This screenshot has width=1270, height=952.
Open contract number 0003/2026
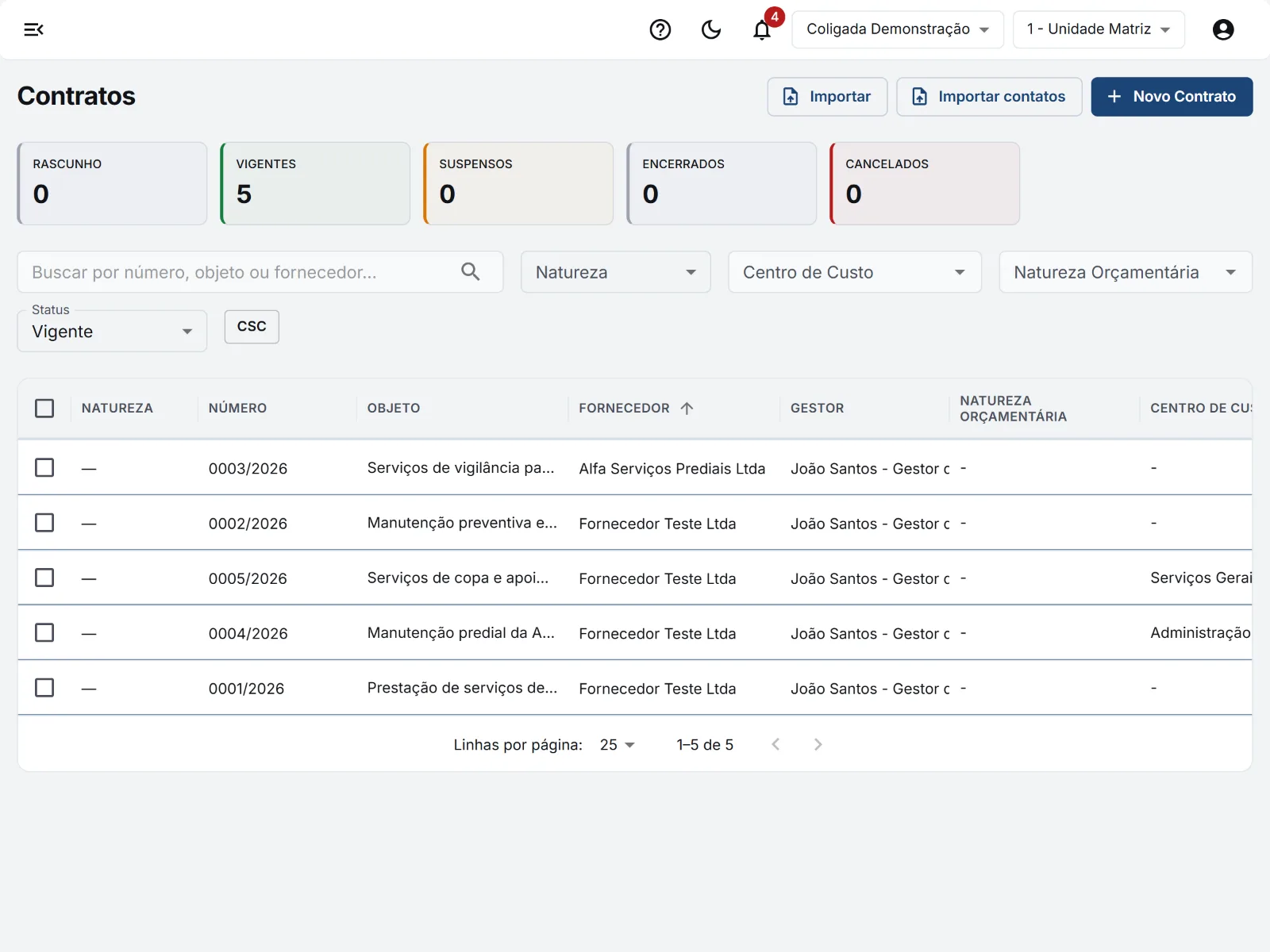pos(248,469)
